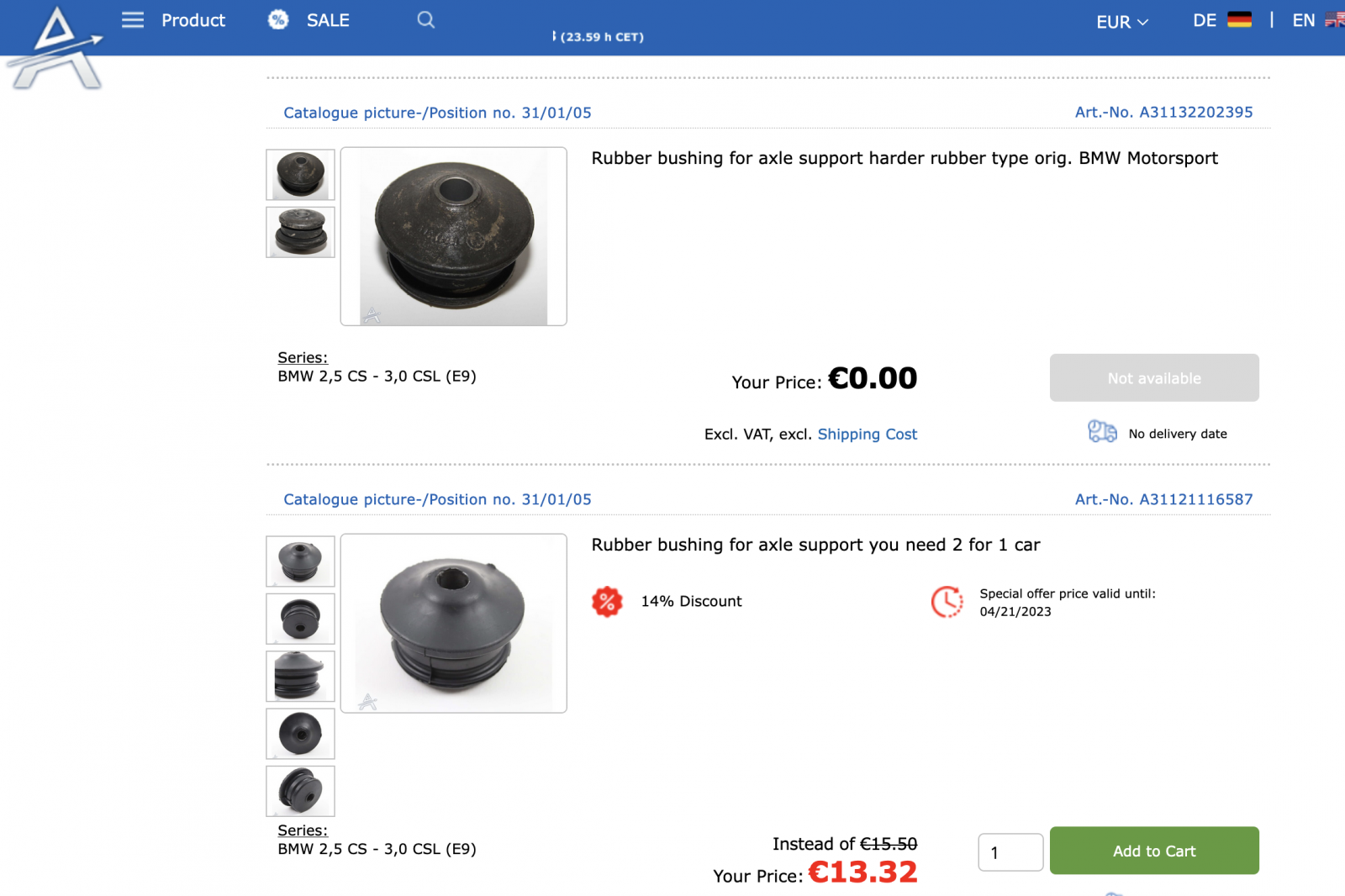Click the Shipping Cost link

click(x=868, y=435)
